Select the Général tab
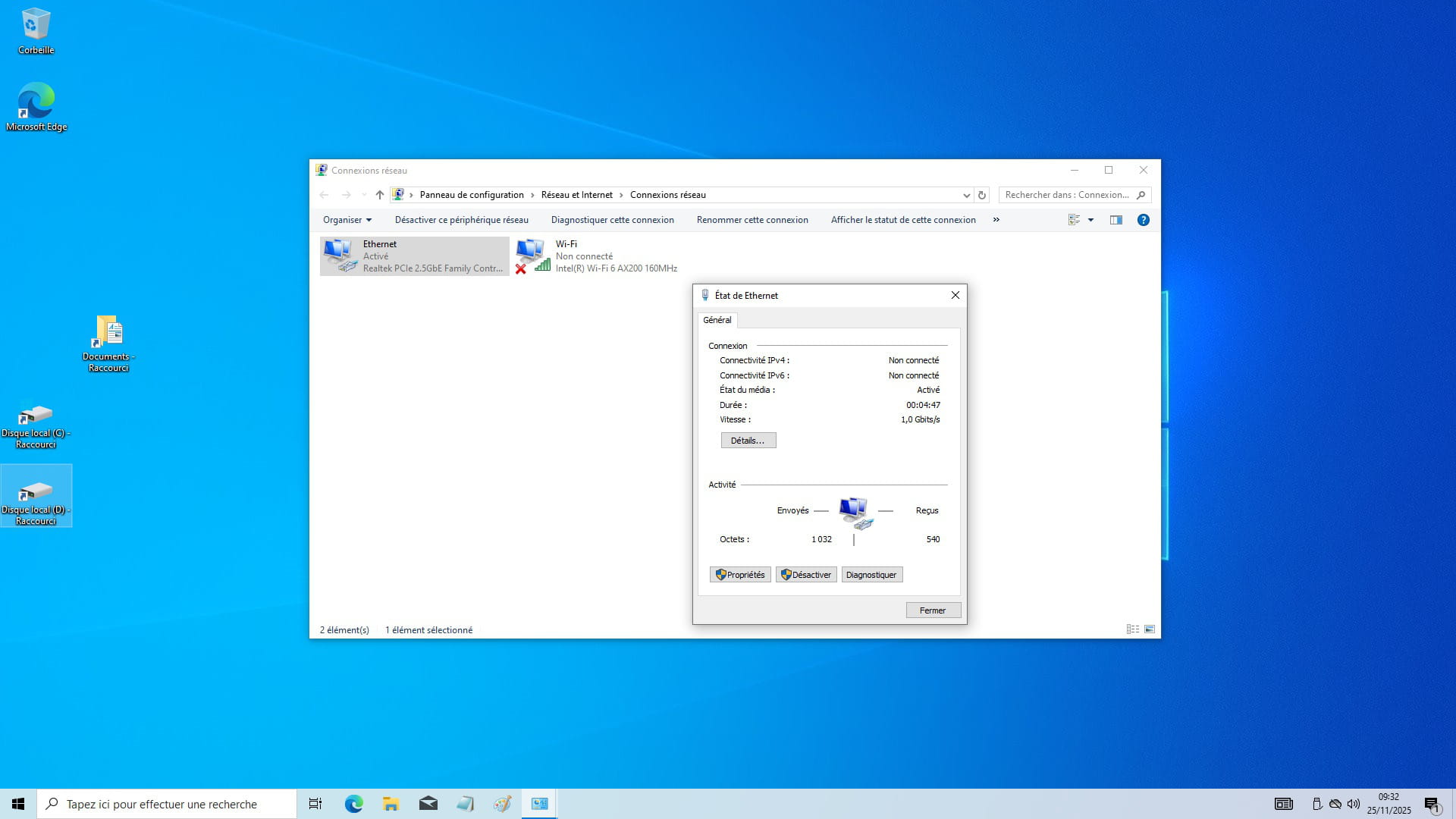Image resolution: width=1456 pixels, height=819 pixels. [x=717, y=320]
